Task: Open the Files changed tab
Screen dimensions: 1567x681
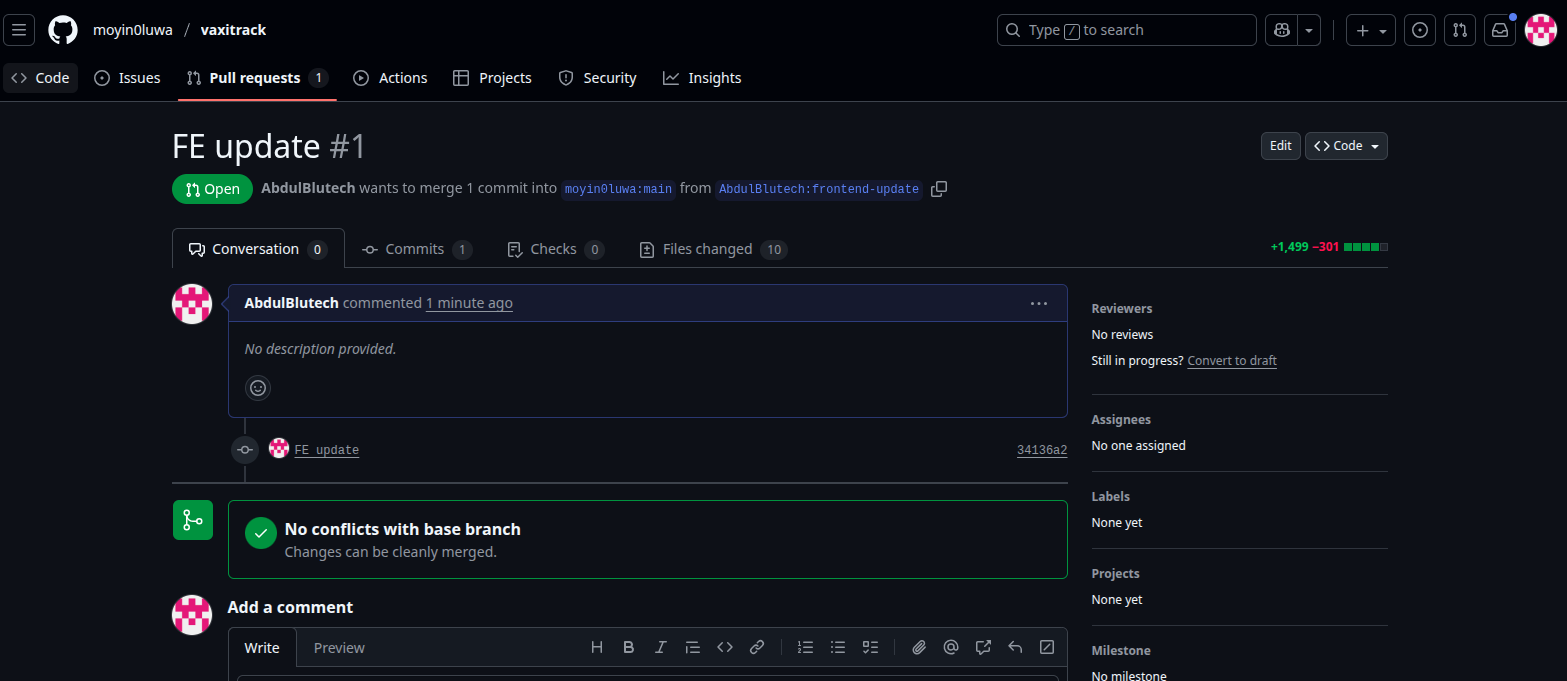Action: click(x=712, y=249)
